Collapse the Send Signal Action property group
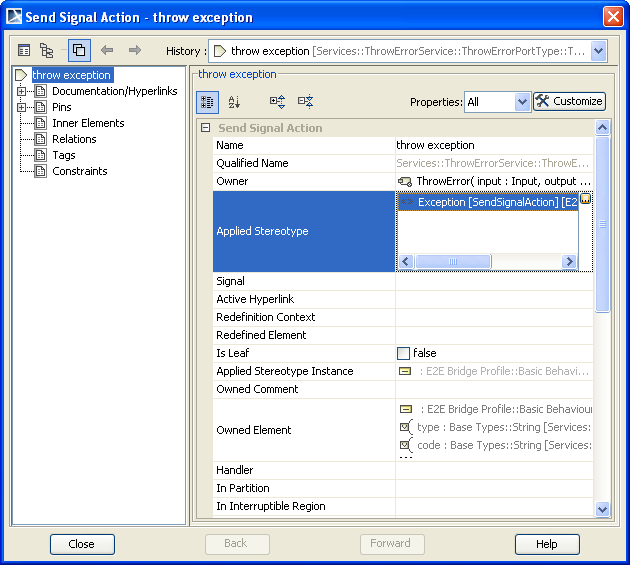The image size is (630, 565). click(205, 128)
